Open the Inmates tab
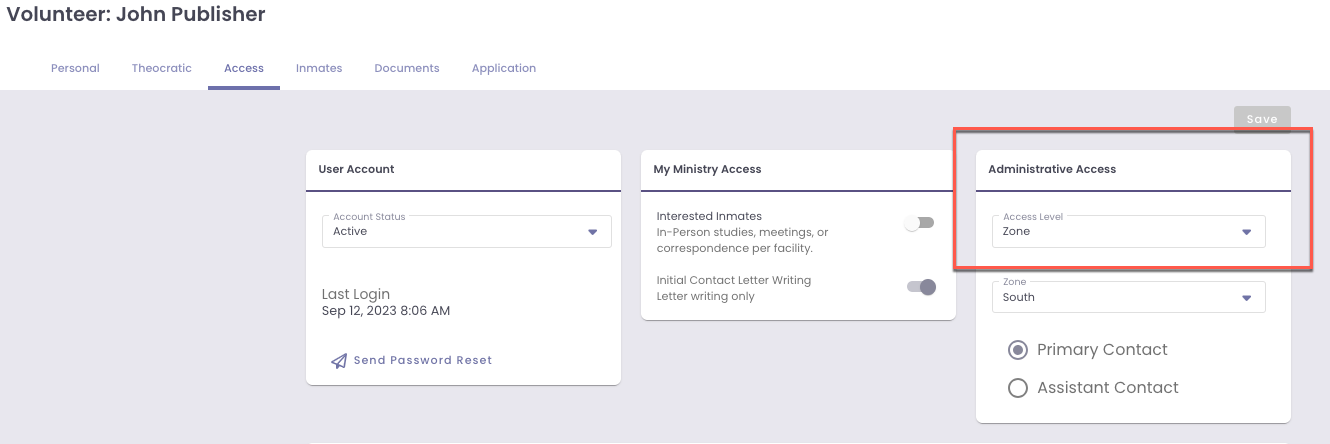The image size is (1330, 444). click(319, 68)
